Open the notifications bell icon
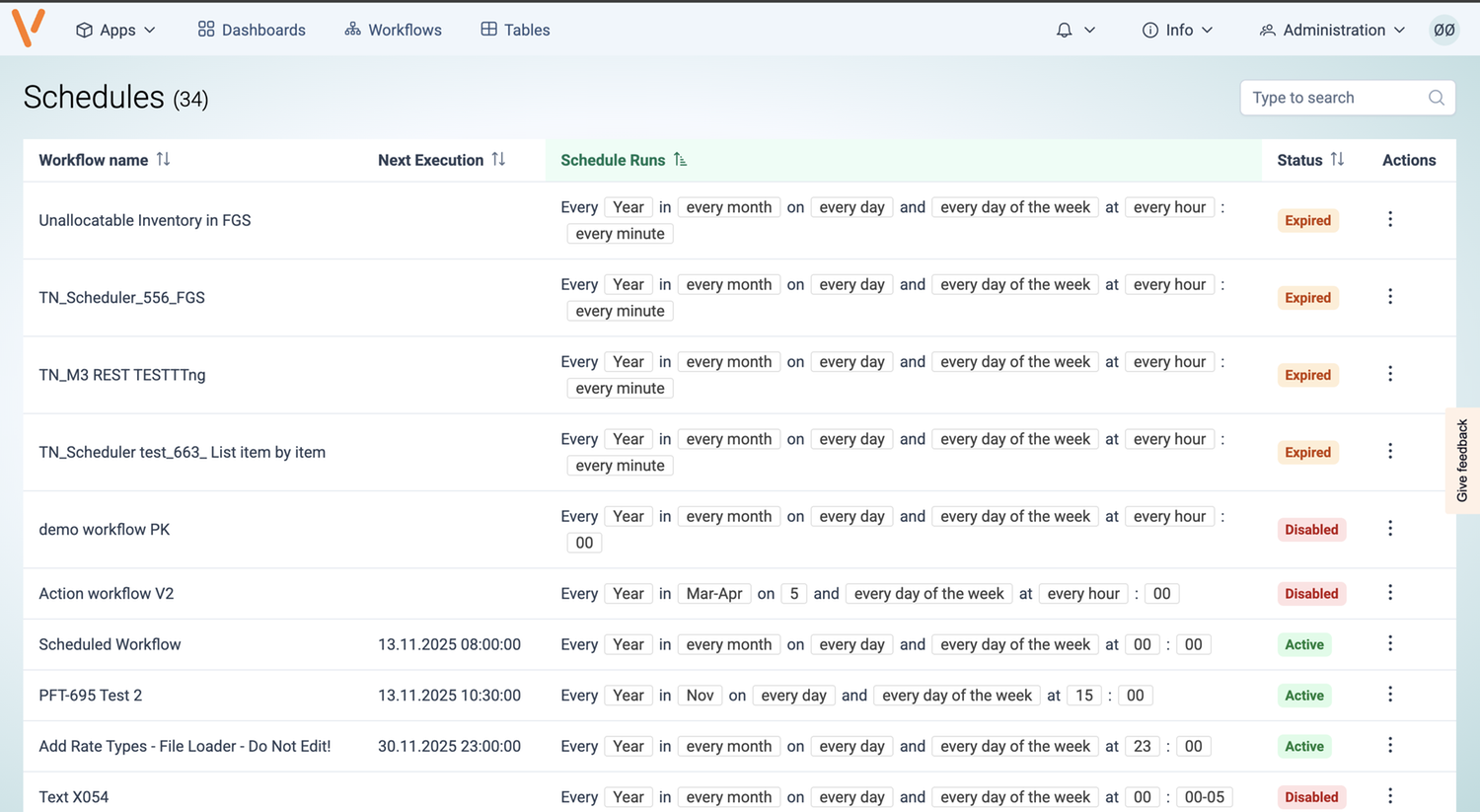Image resolution: width=1480 pixels, height=812 pixels. point(1064,30)
